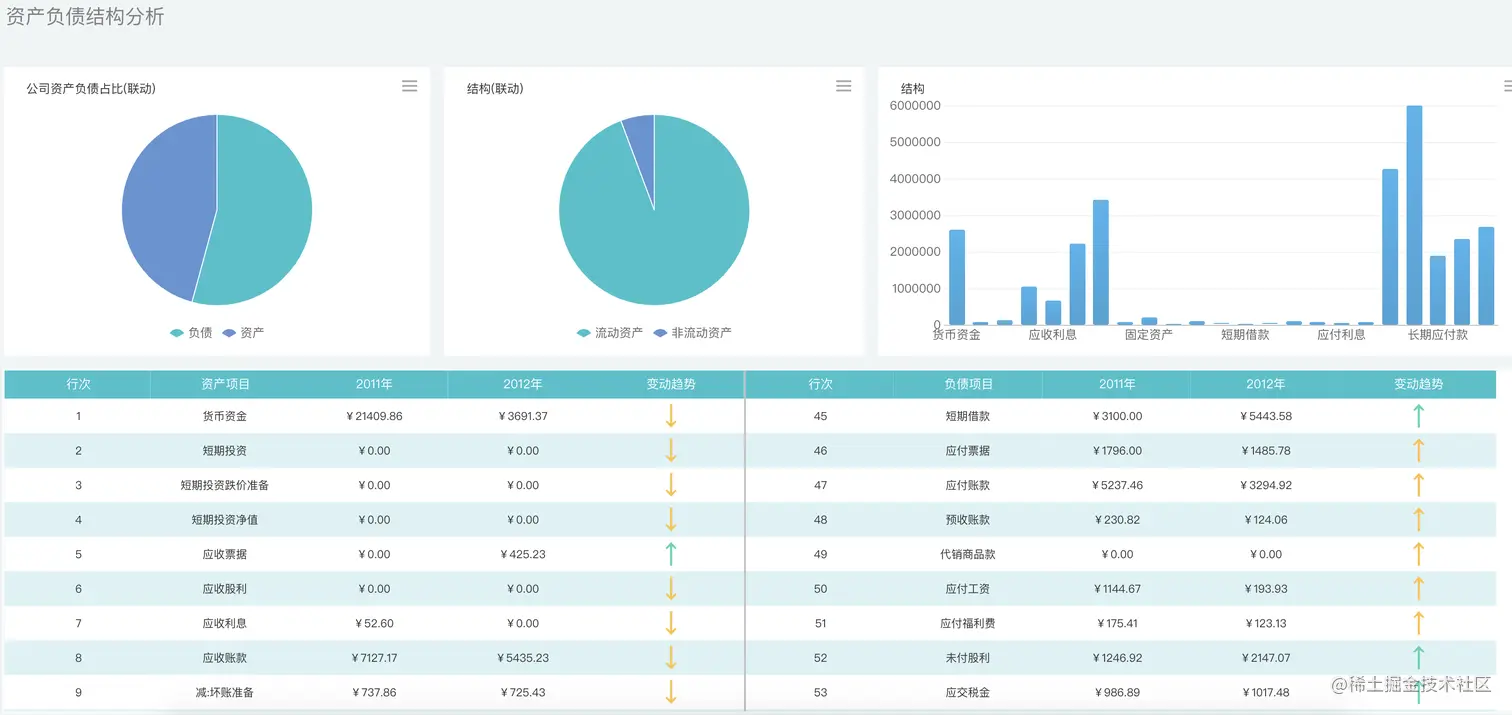This screenshot has width=1512, height=715.
Task: Open the menu icon on 公司资产负债占比 chart
Action: tap(409, 86)
